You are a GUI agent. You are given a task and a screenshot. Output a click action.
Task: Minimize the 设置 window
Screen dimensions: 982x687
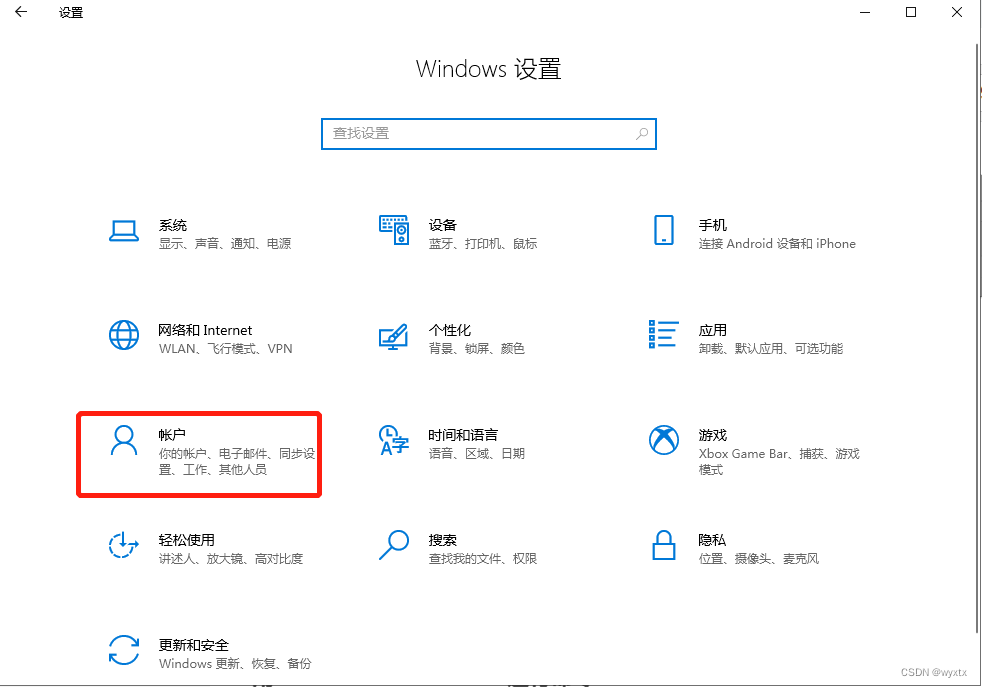(865, 12)
